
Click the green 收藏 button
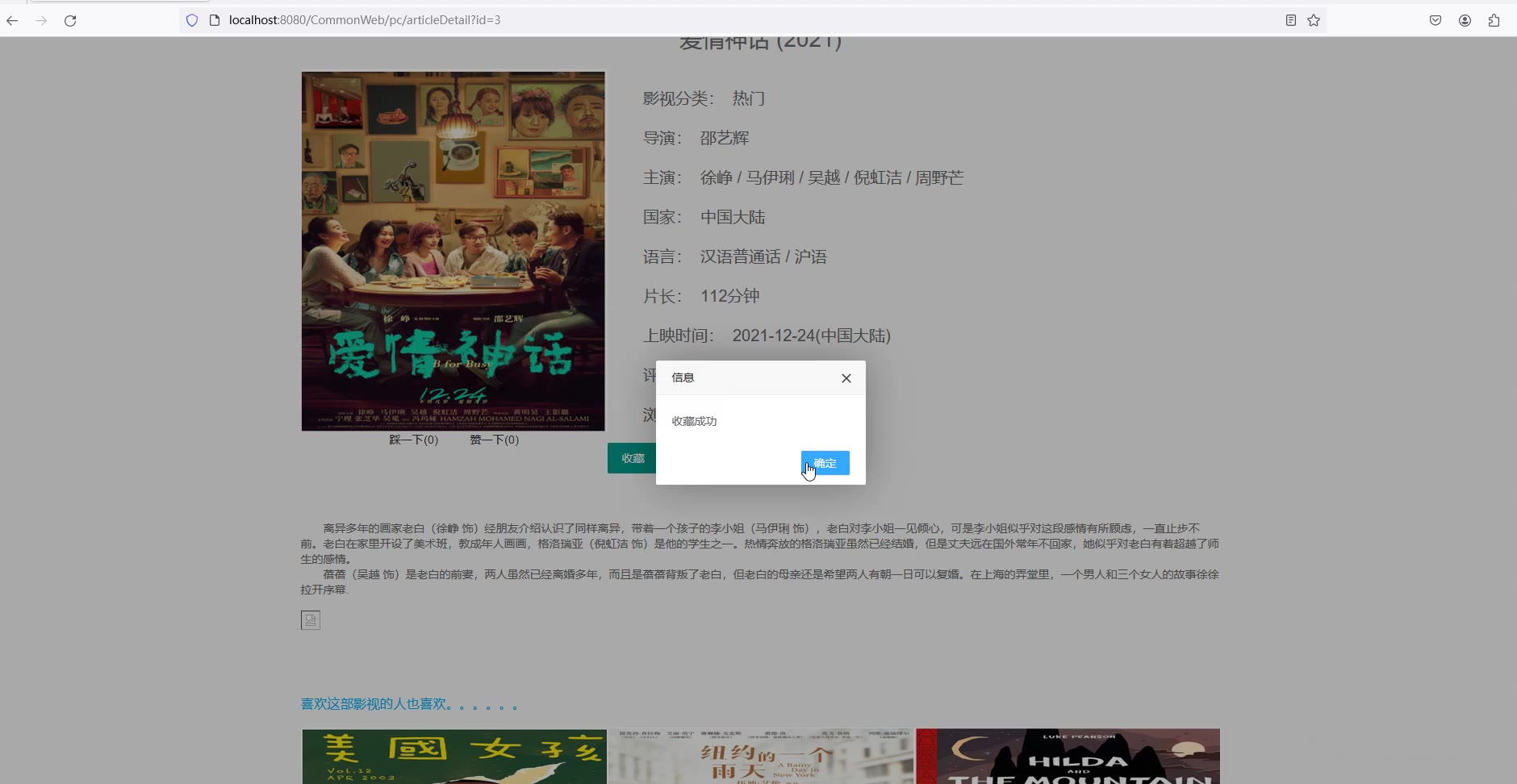[x=633, y=458]
